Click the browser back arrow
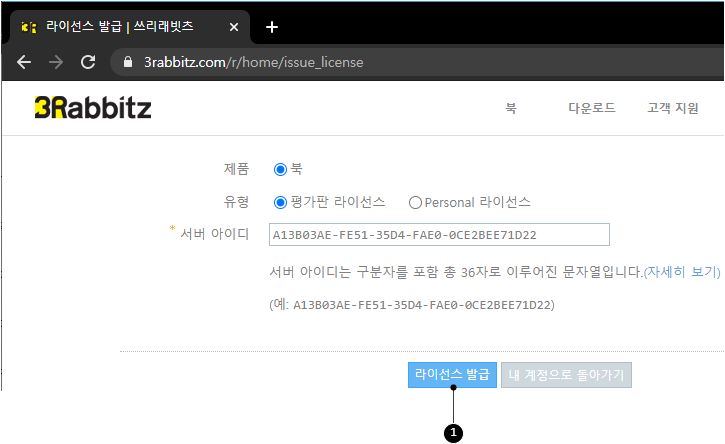Screen dimensions: 725x444 point(24,62)
